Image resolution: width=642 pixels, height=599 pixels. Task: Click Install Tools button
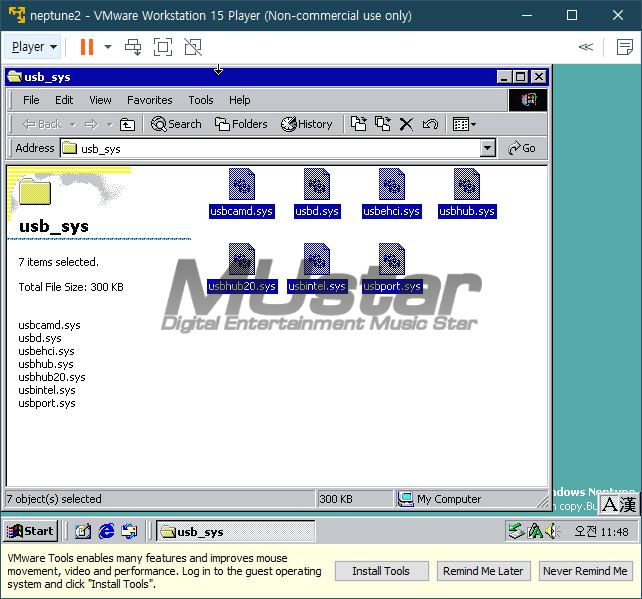[382, 571]
